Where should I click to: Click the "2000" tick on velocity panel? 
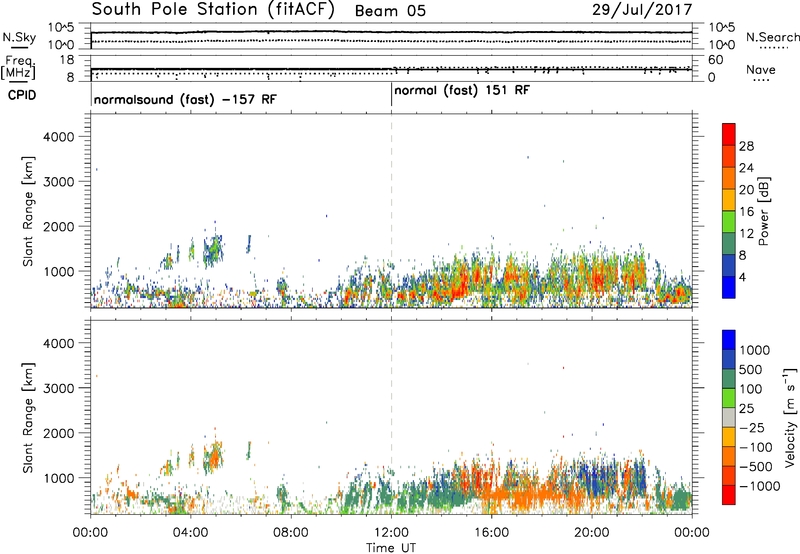click(x=58, y=433)
